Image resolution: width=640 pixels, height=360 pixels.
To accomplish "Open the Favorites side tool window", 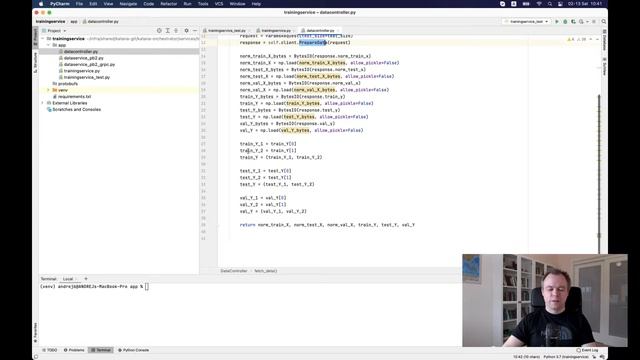I will point(36,332).
